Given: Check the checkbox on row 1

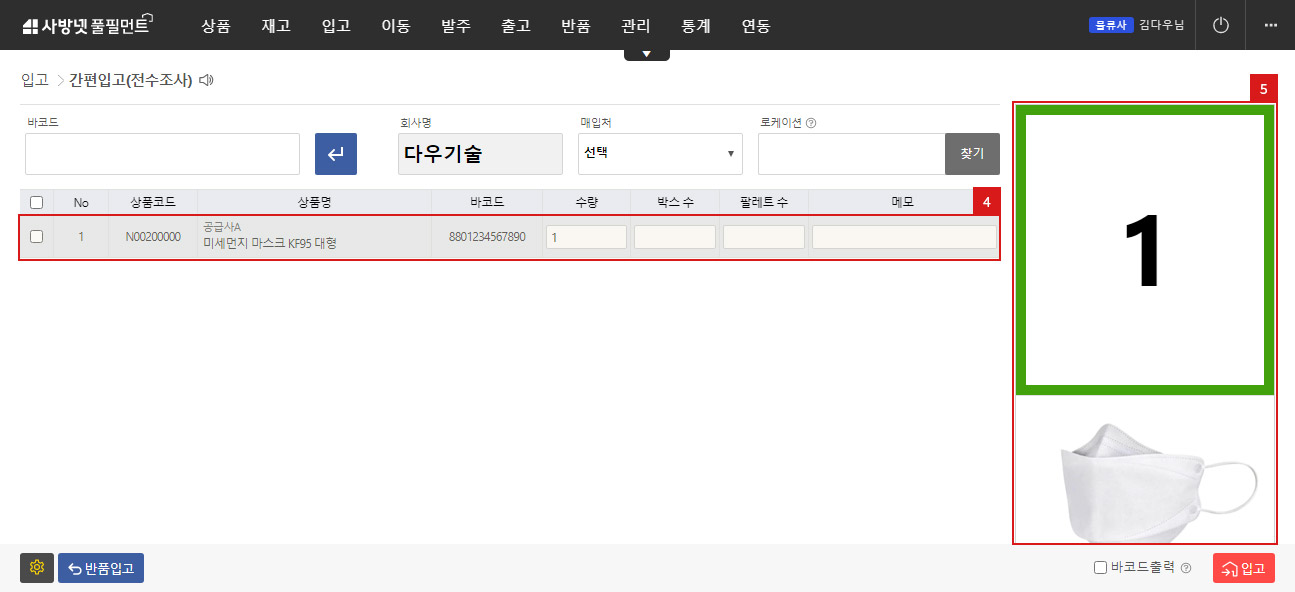Looking at the screenshot, I should [37, 237].
